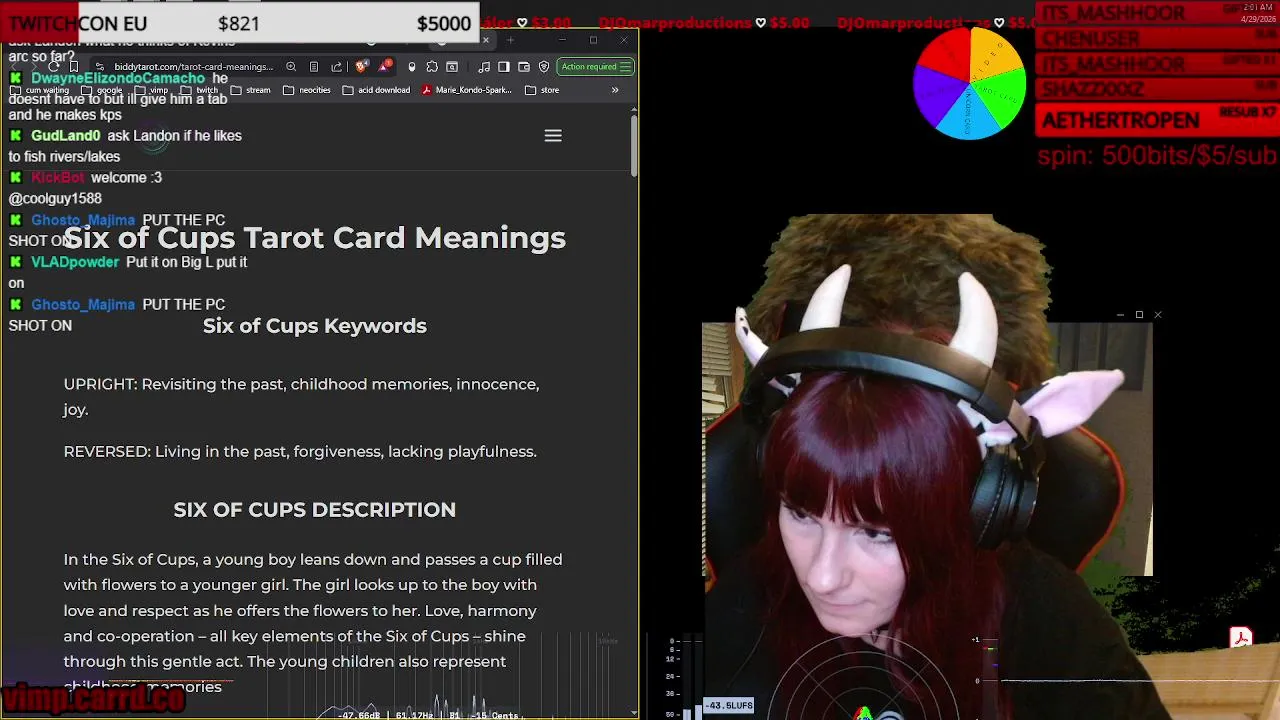The width and height of the screenshot is (1280, 720).
Task: Toggle the browser sidebar panel icon
Action: pyautogui.click(x=504, y=67)
